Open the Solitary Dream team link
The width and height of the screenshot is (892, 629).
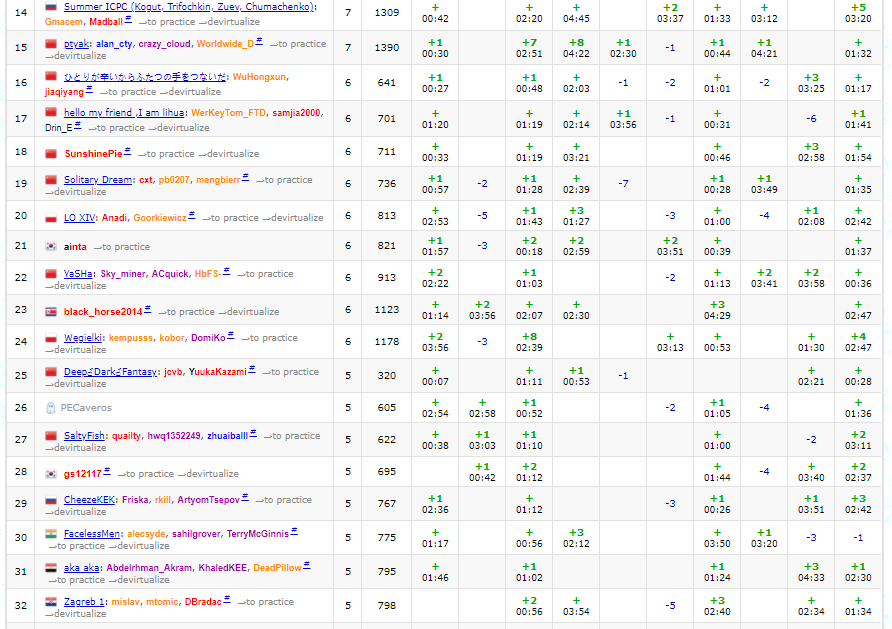(x=98, y=180)
